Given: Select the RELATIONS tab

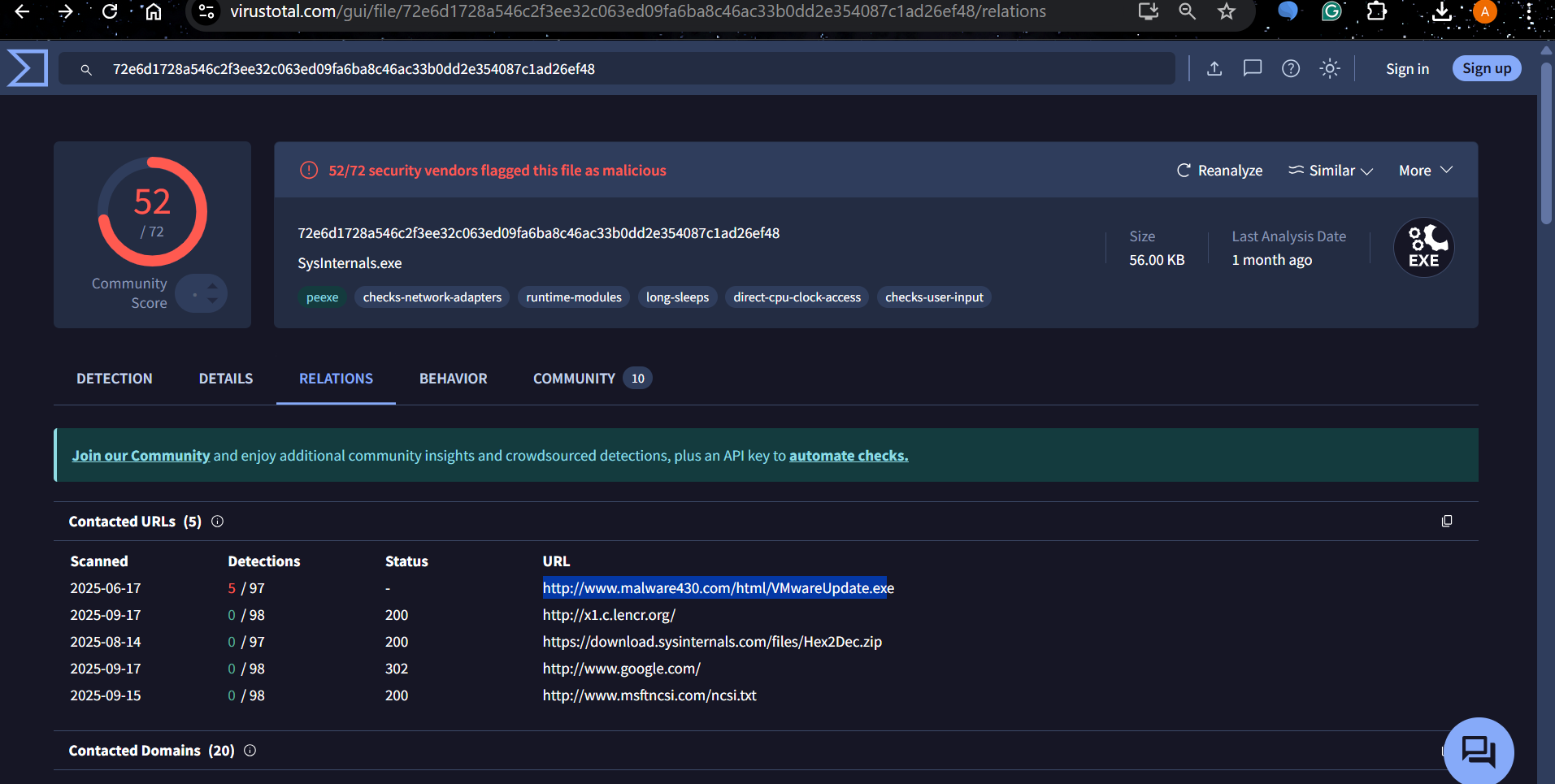Looking at the screenshot, I should tap(336, 379).
